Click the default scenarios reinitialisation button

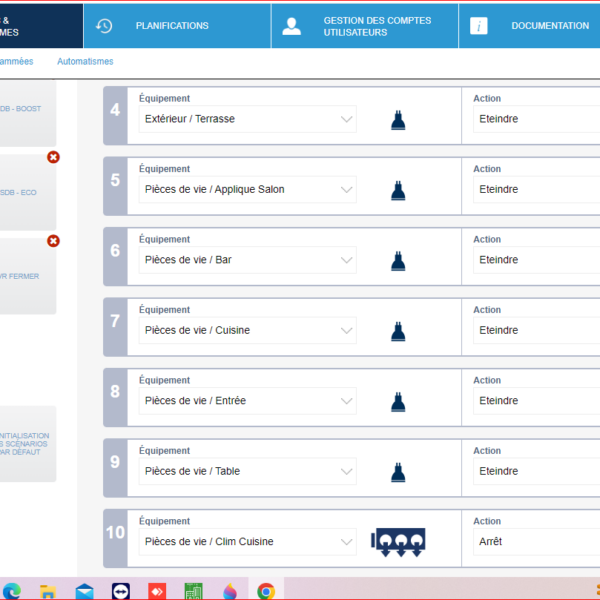pos(28,442)
